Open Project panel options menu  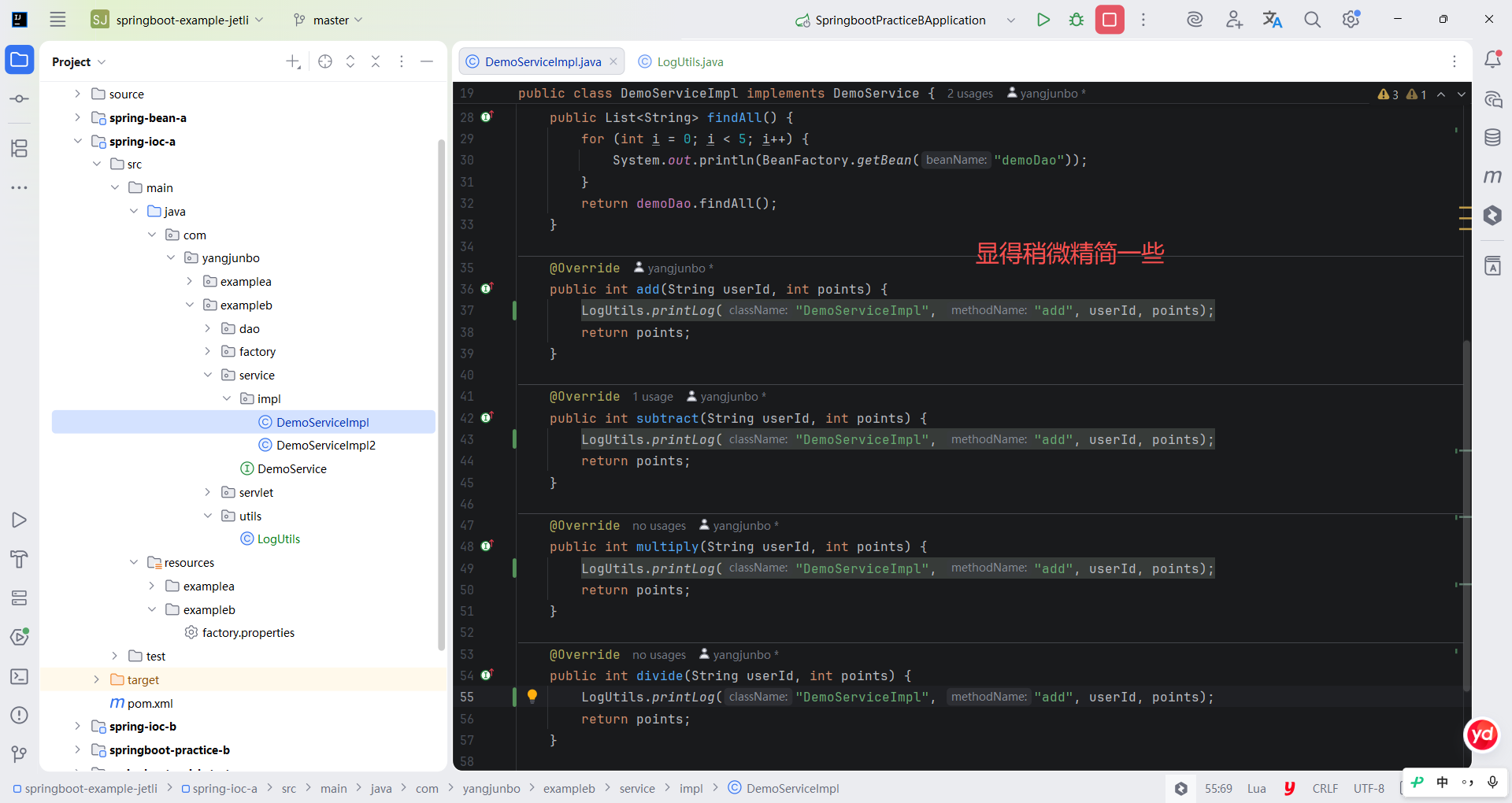402,61
